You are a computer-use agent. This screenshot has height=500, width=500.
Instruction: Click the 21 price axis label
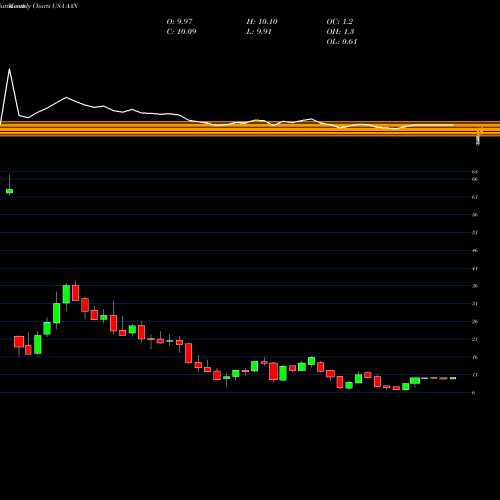point(475,339)
